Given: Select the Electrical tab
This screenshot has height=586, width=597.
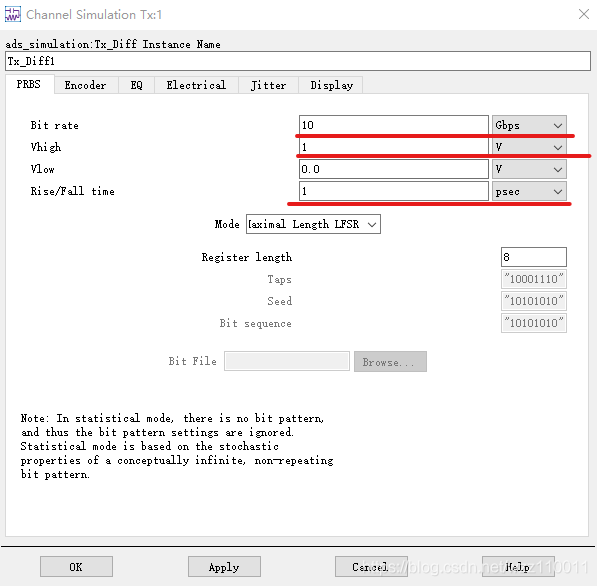Looking at the screenshot, I should (196, 85).
